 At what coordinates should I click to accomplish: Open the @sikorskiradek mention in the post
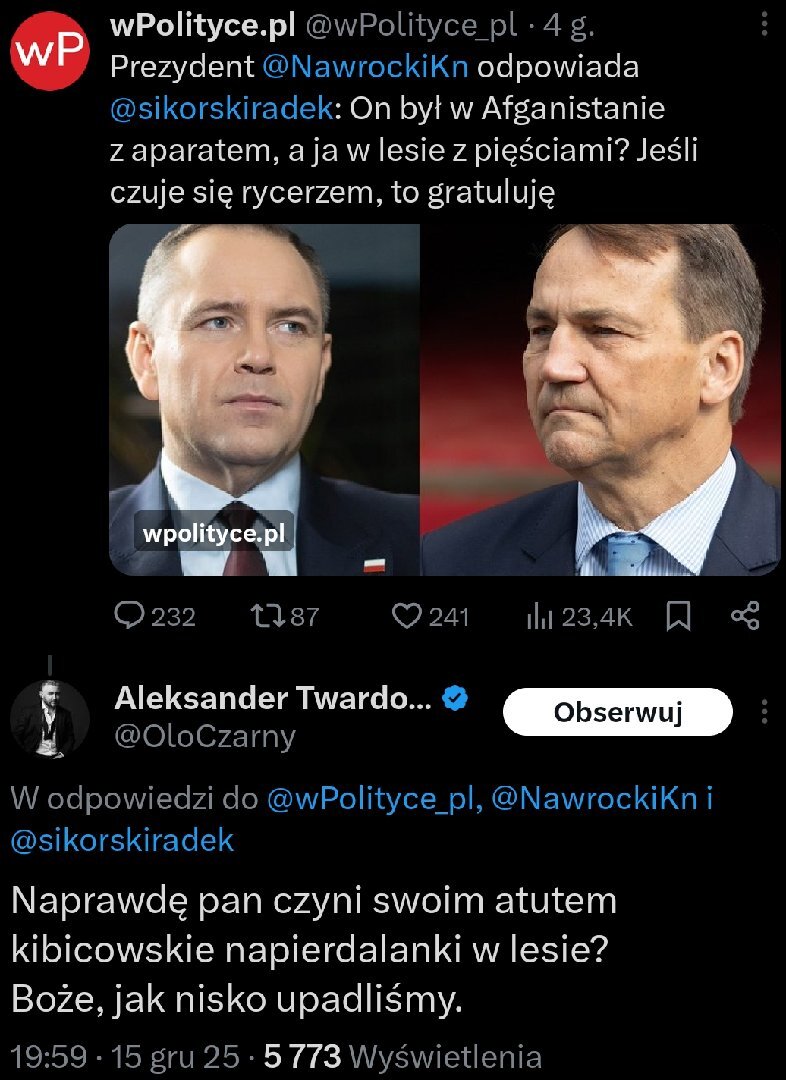click(x=222, y=107)
